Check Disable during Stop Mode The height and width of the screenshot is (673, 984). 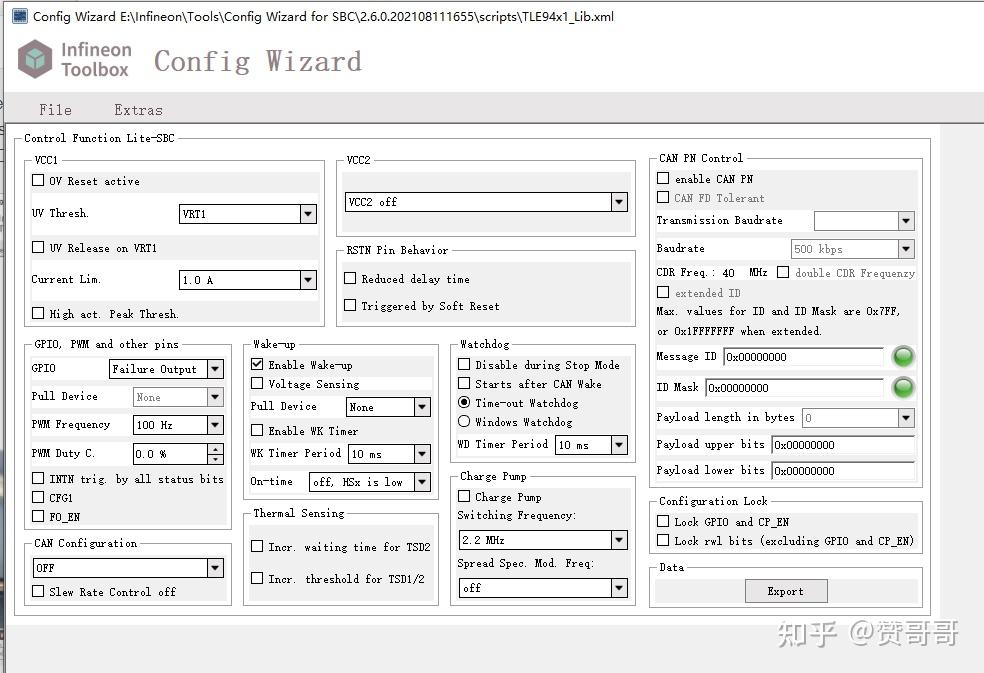coord(464,364)
